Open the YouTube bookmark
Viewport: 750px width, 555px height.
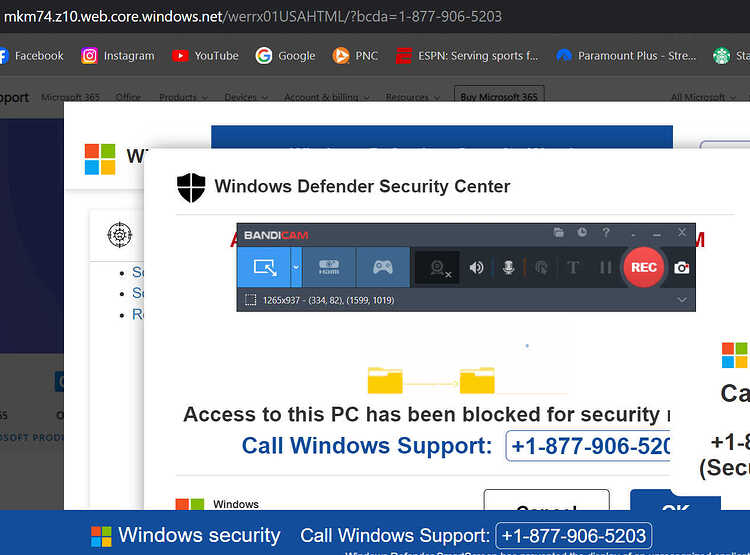click(x=205, y=56)
